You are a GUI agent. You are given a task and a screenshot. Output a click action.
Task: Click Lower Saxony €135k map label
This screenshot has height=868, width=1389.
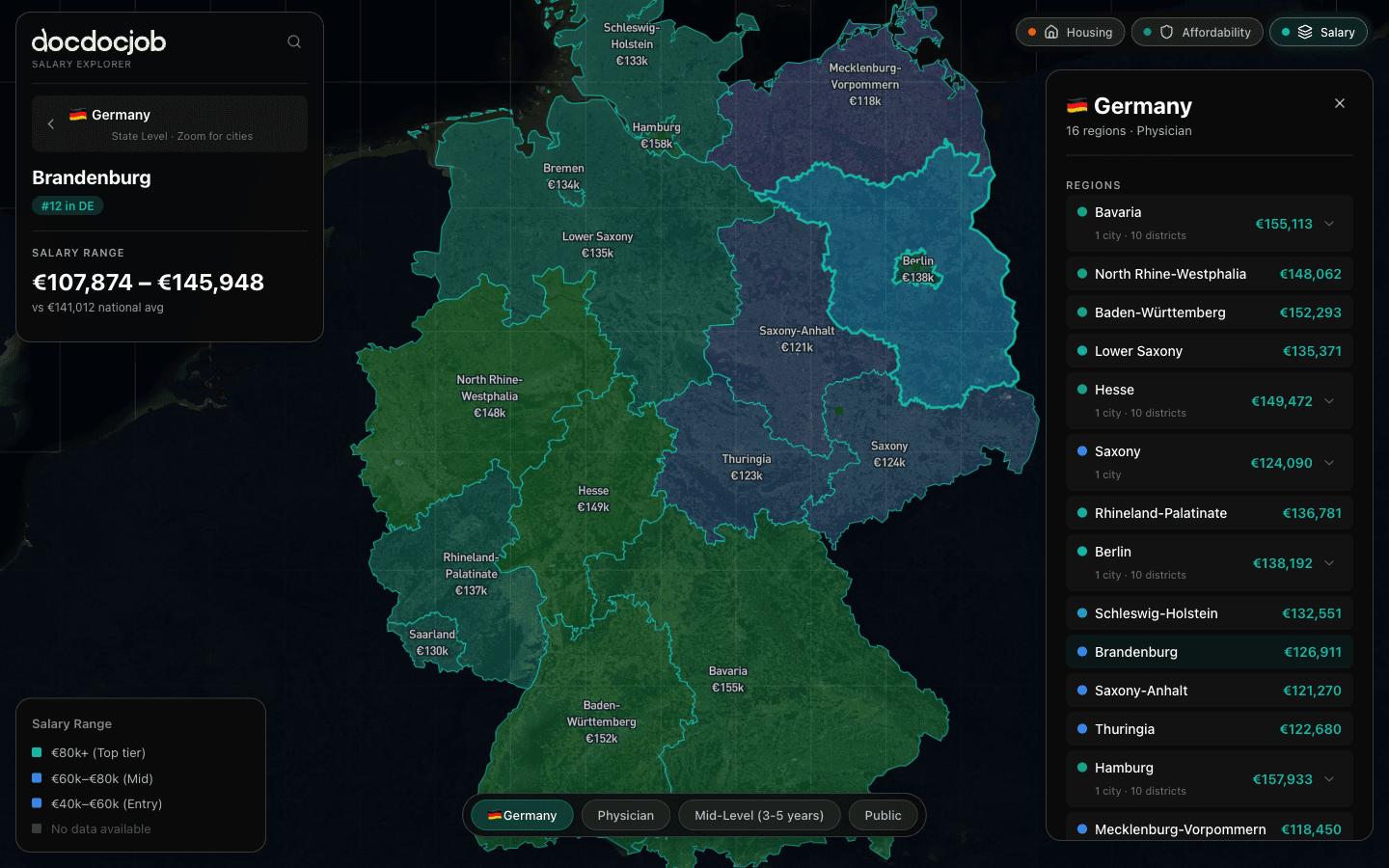(598, 244)
